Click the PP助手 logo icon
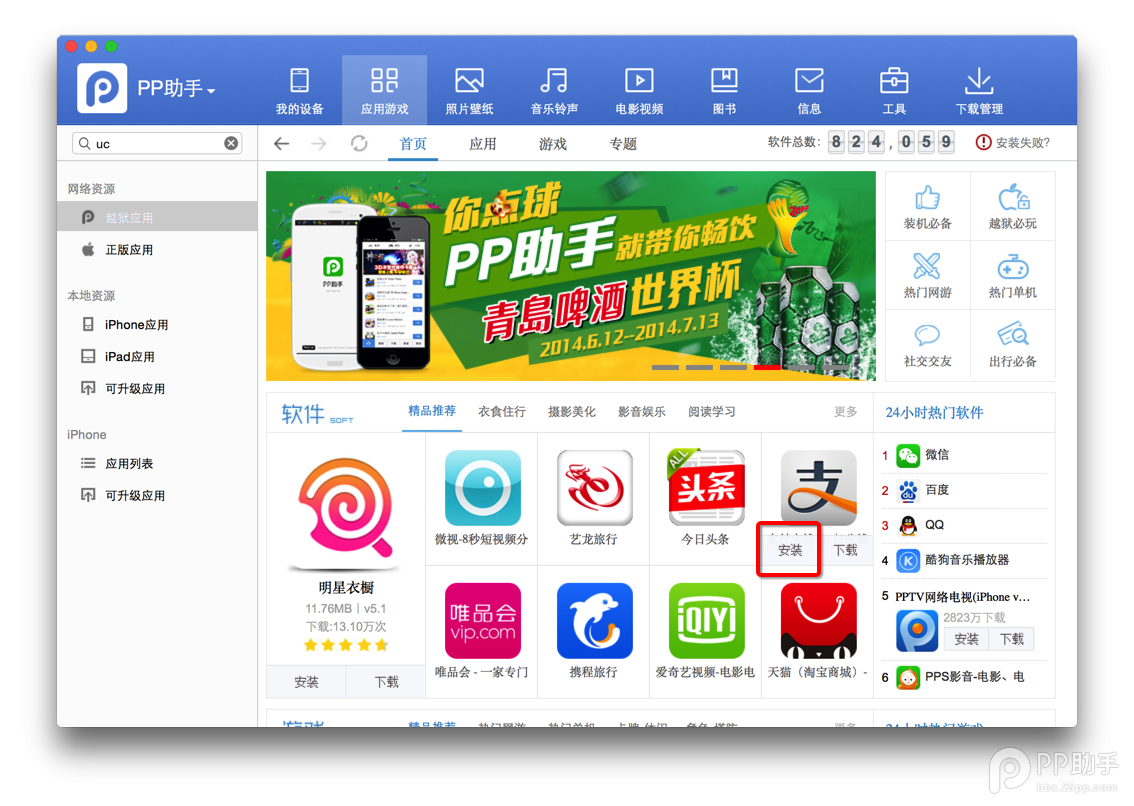Image resolution: width=1134 pixels, height=806 pixels. point(102,88)
